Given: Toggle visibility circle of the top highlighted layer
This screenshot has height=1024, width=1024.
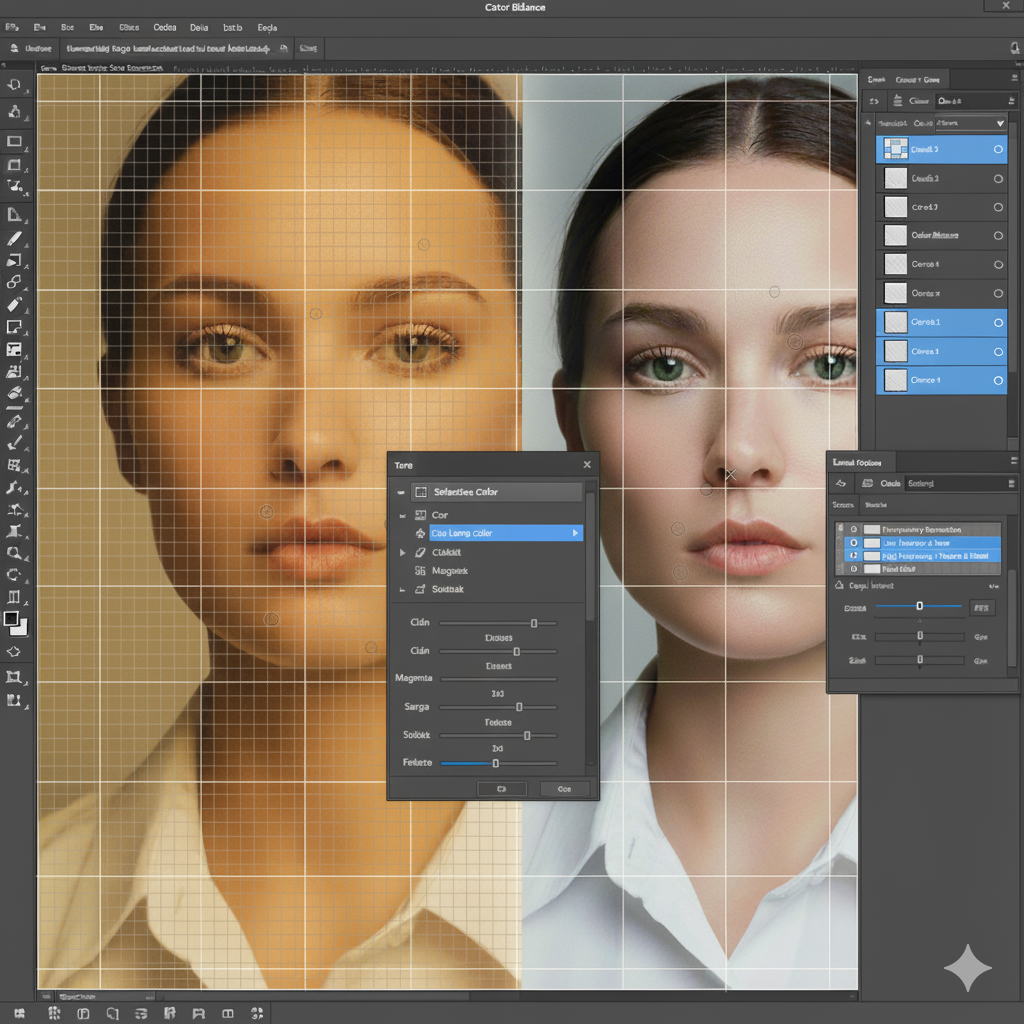Looking at the screenshot, I should pyautogui.click(x=998, y=149).
